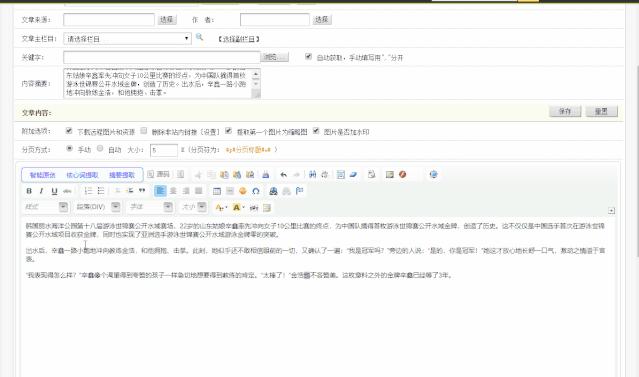Open the 大小 font size dropdown

click(193, 207)
